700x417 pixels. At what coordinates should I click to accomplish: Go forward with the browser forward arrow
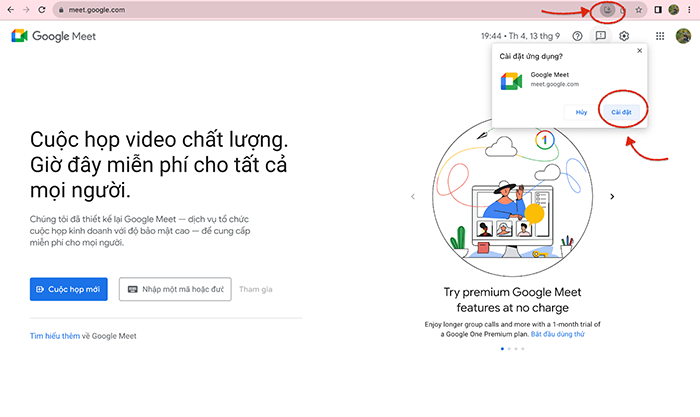pos(26,9)
